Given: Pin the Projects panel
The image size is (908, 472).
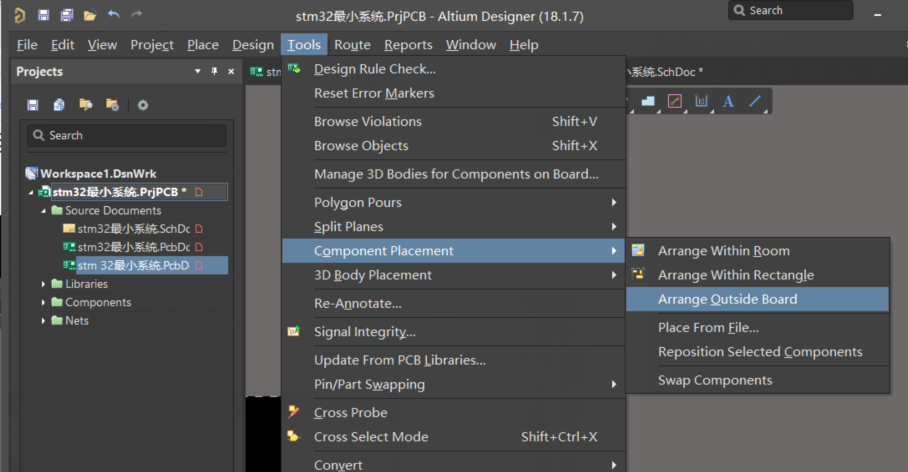Looking at the screenshot, I should [x=214, y=71].
